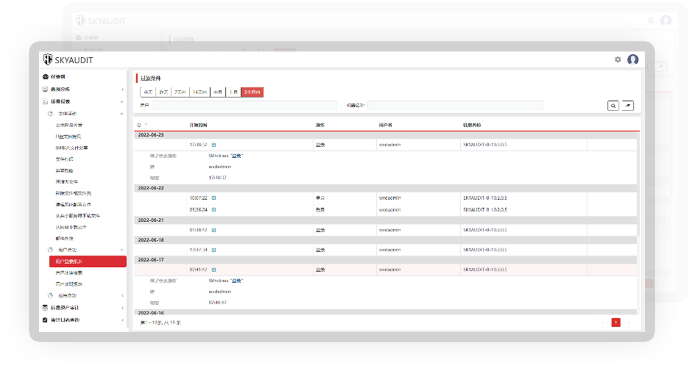The image size is (690, 372).
Task: Open detail icon in the 2022-06-21 entry
Action: tap(214, 230)
